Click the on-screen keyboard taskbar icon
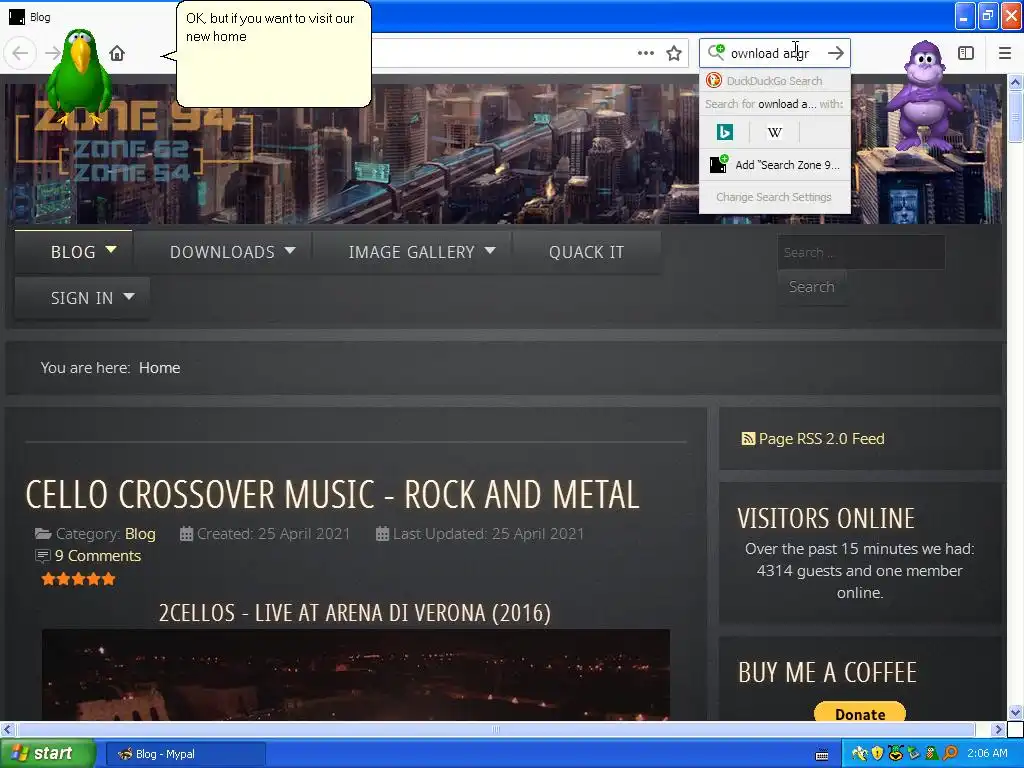 (822, 755)
